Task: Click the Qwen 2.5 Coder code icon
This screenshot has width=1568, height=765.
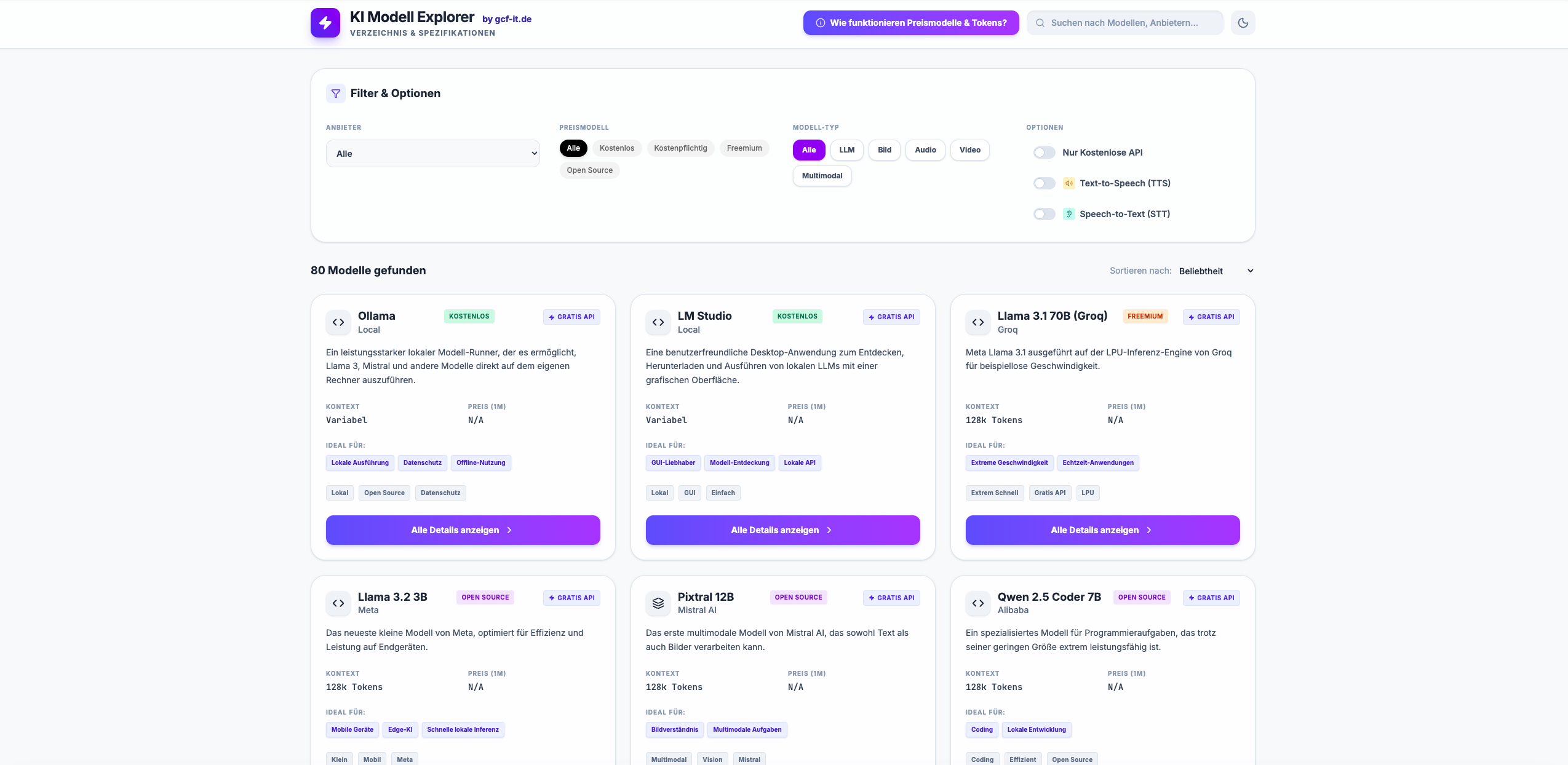Action: [978, 603]
